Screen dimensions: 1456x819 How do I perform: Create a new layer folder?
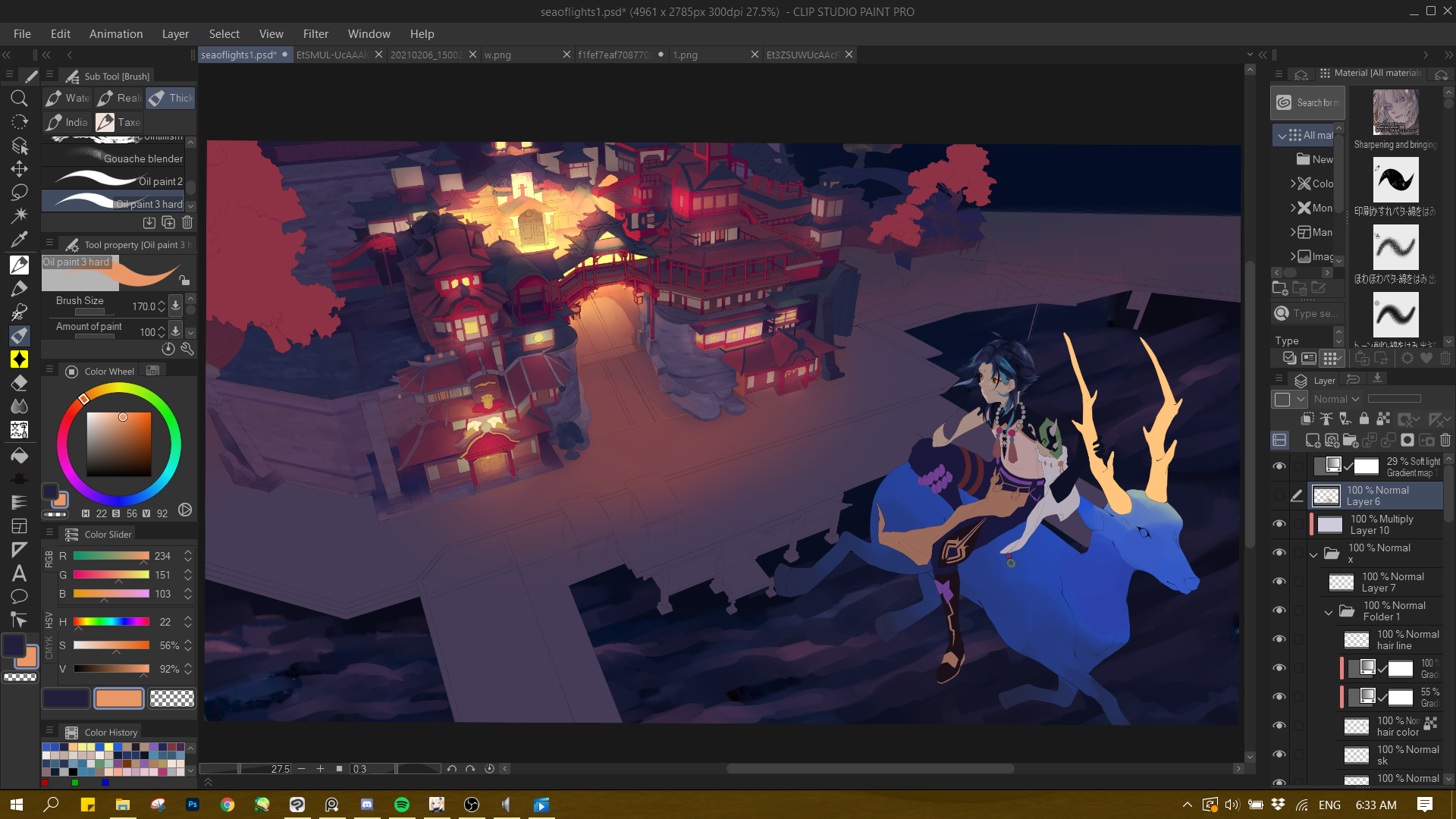pos(1351,440)
